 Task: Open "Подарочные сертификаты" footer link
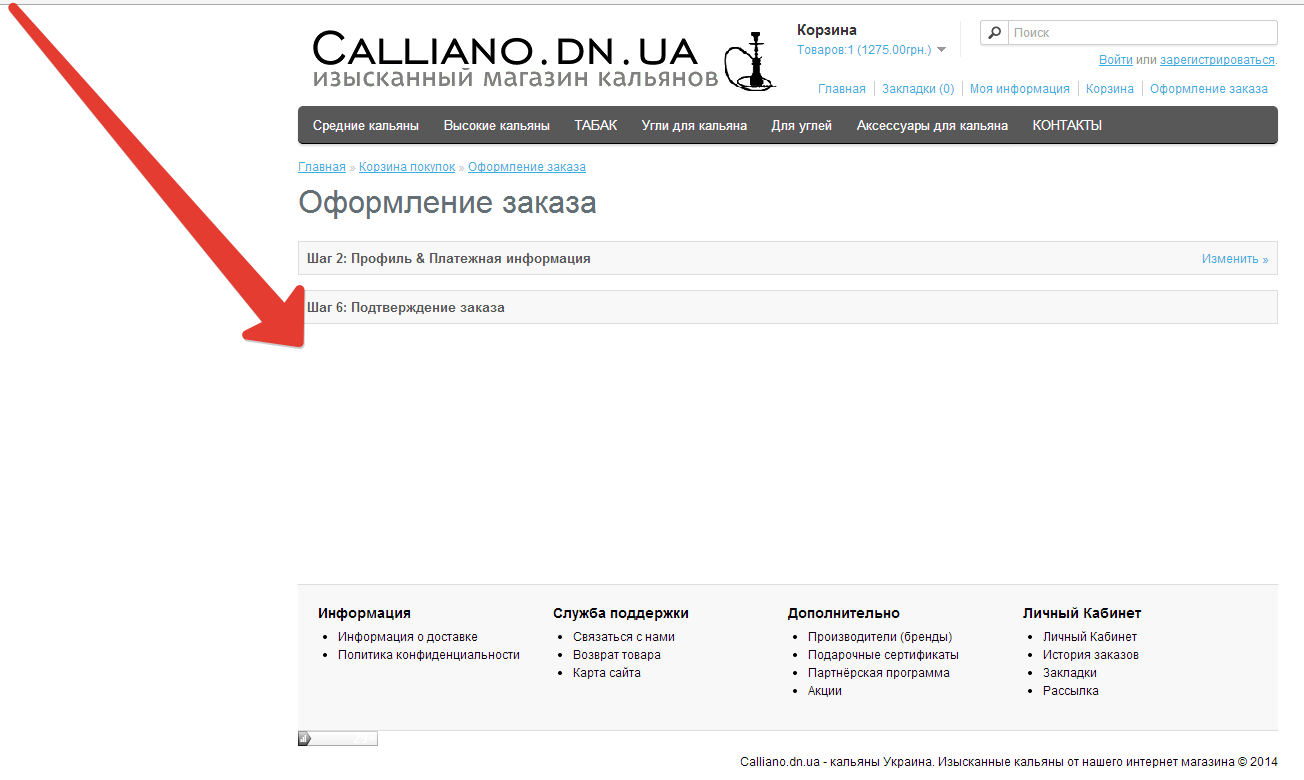(883, 655)
